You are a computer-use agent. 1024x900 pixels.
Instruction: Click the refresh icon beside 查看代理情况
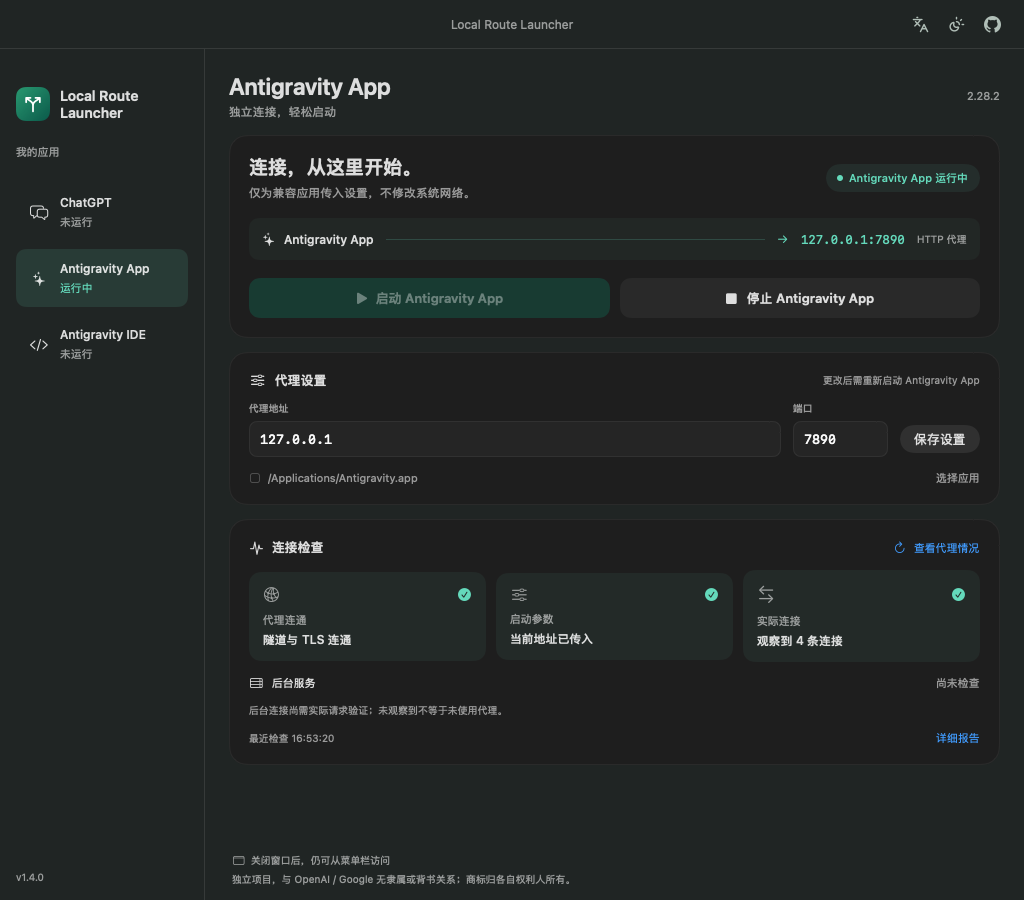(899, 548)
